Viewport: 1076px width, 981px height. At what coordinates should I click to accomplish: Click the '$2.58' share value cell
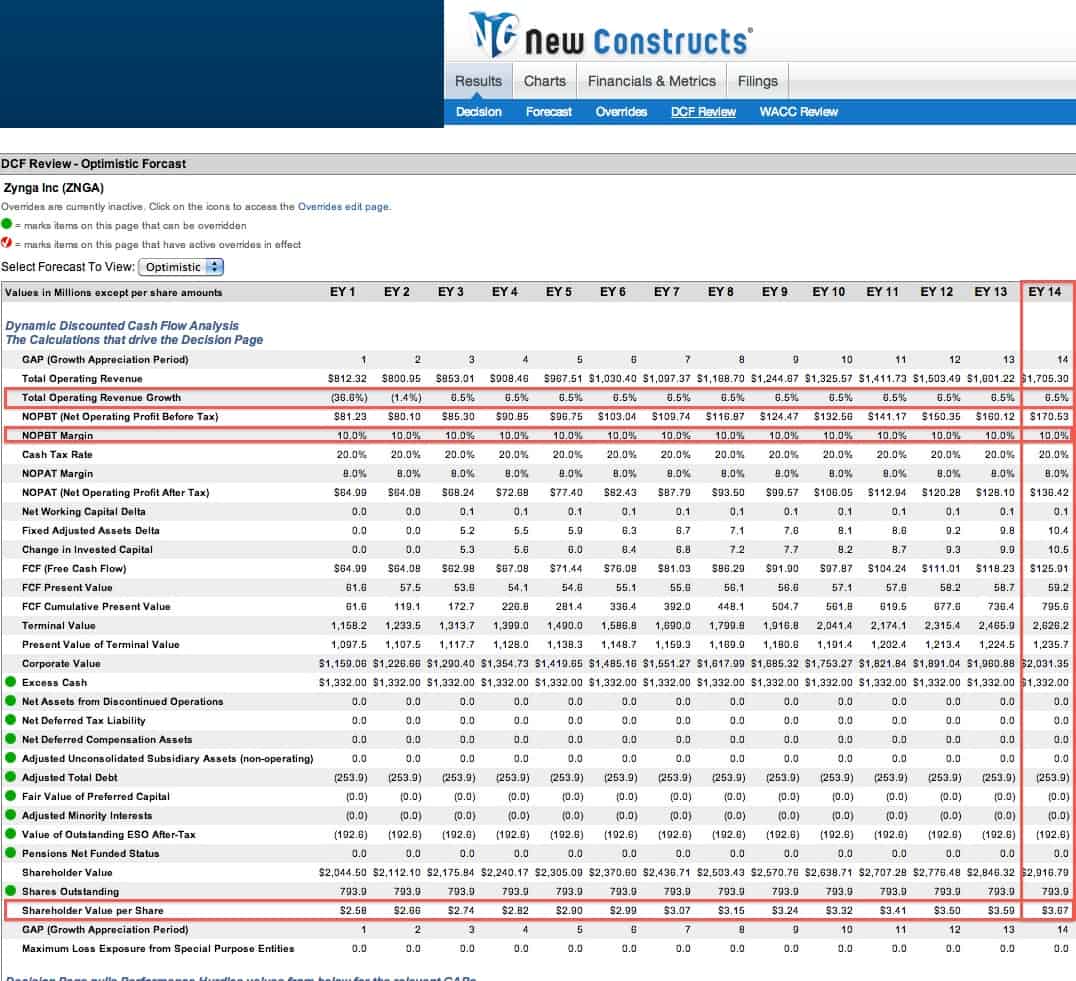click(x=353, y=910)
